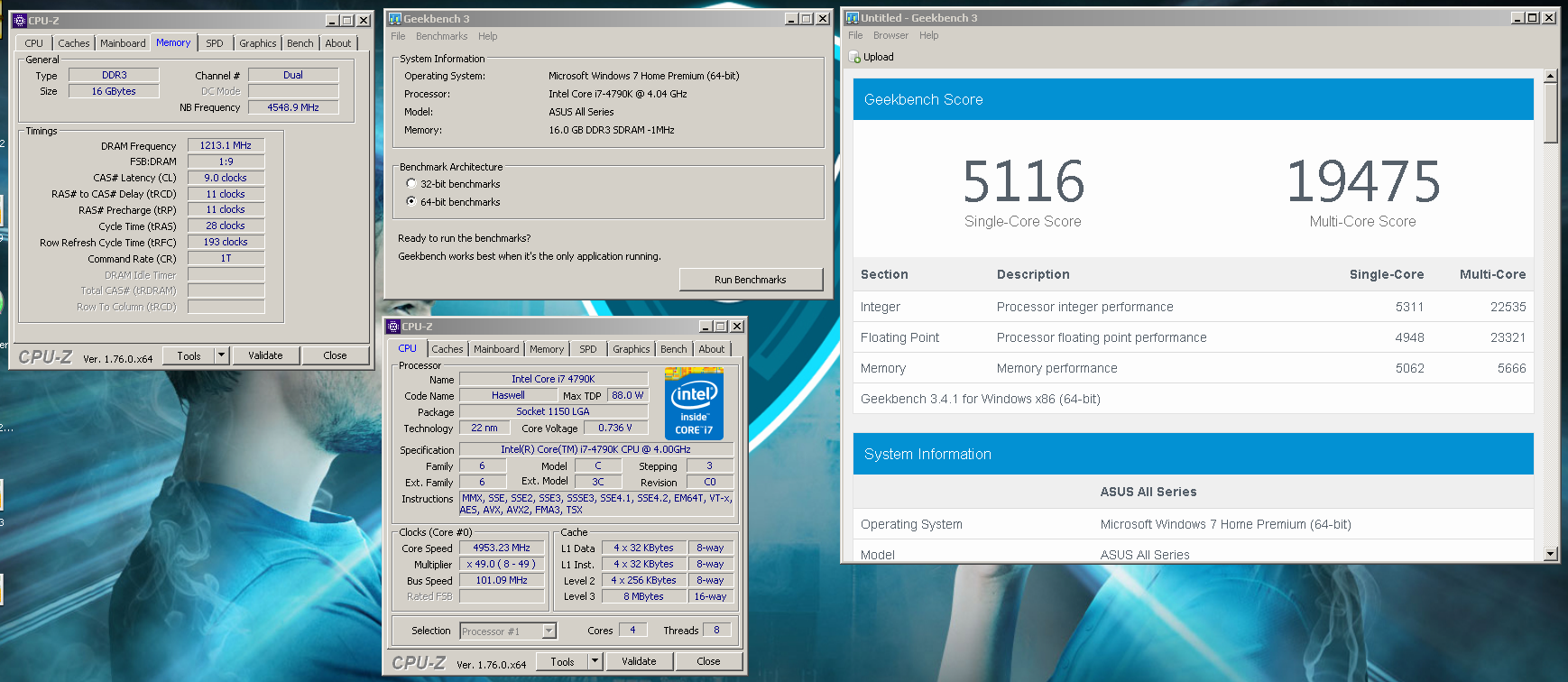This screenshot has width=1568, height=682.
Task: Click the Intel Core i7 logo in CPU-Z
Action: tap(694, 402)
